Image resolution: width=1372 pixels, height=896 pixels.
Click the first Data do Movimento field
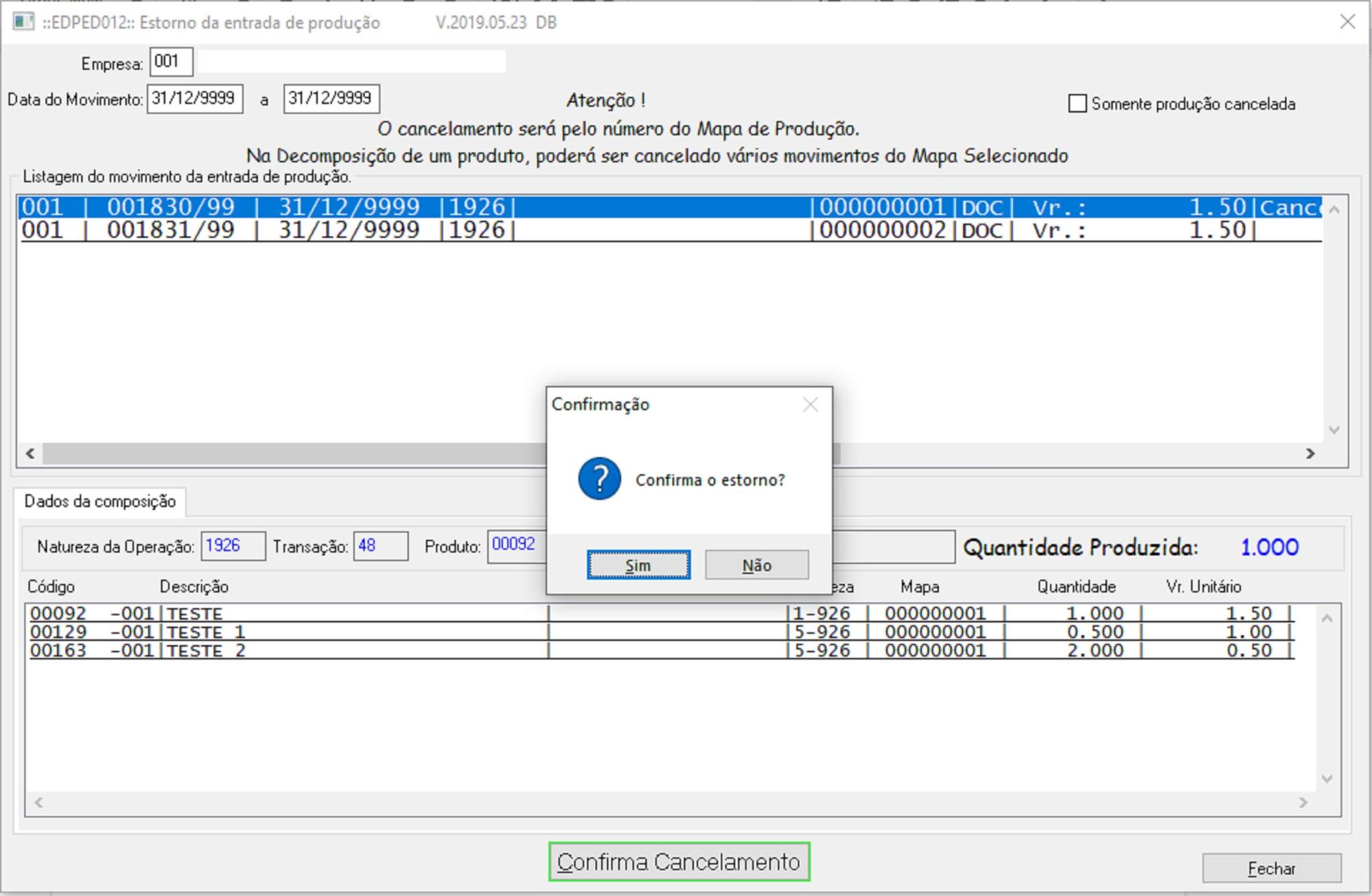click(194, 99)
